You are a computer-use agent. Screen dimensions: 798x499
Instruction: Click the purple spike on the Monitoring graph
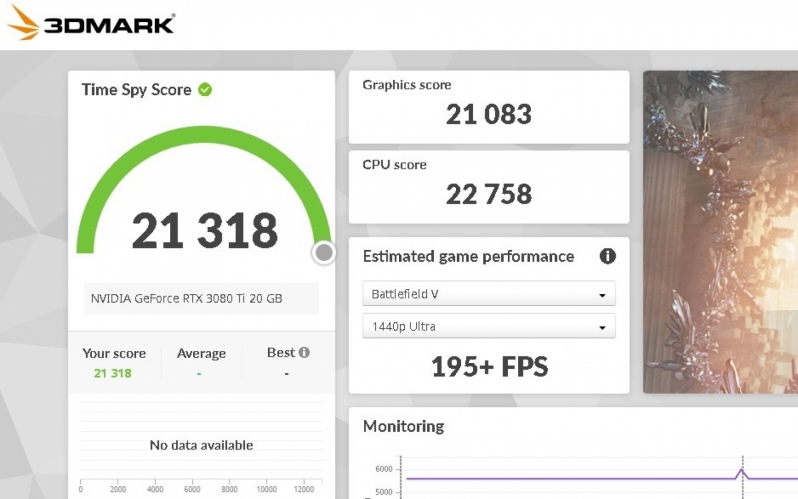point(742,473)
